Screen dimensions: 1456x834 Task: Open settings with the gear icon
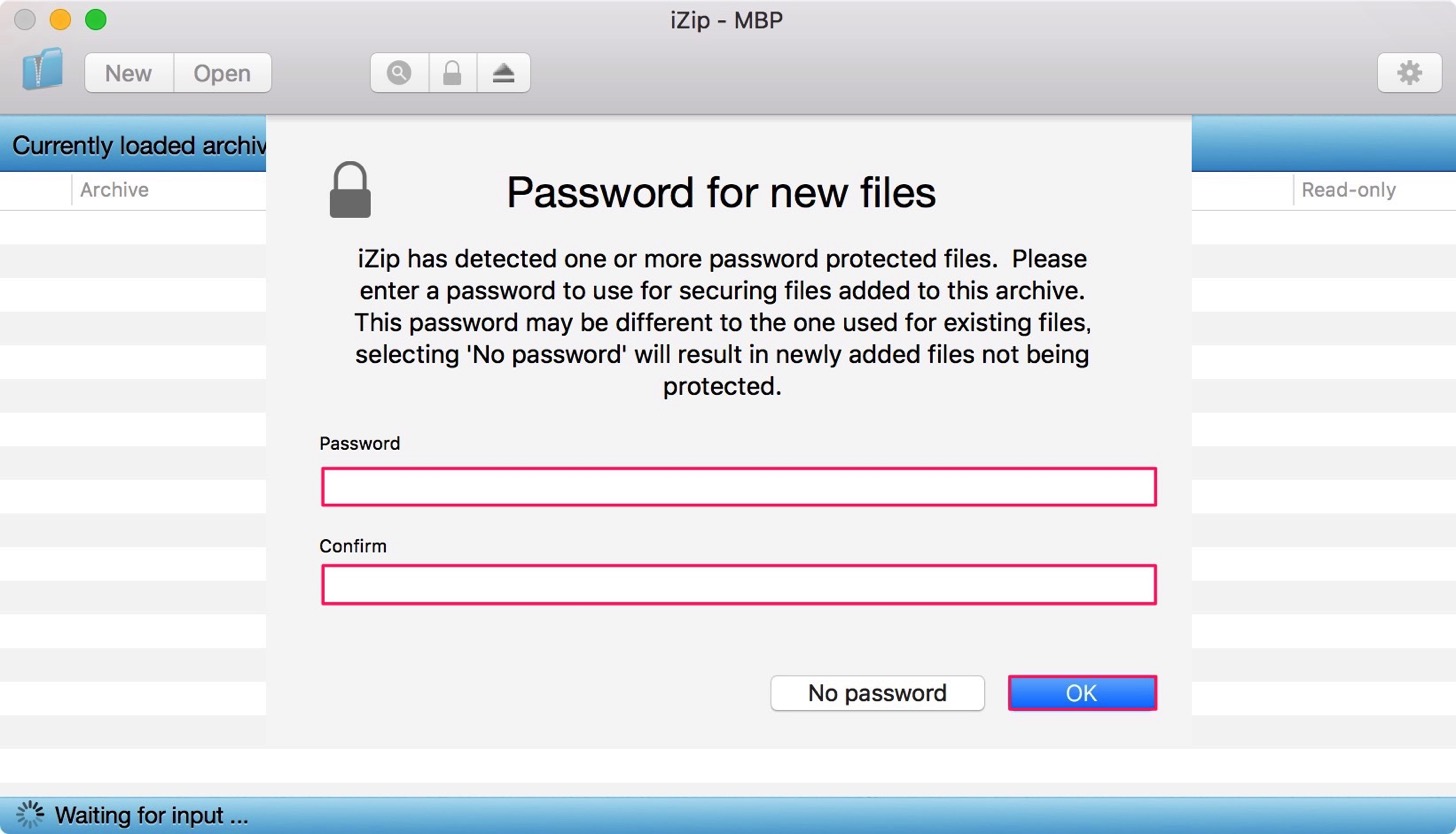coord(1409,73)
